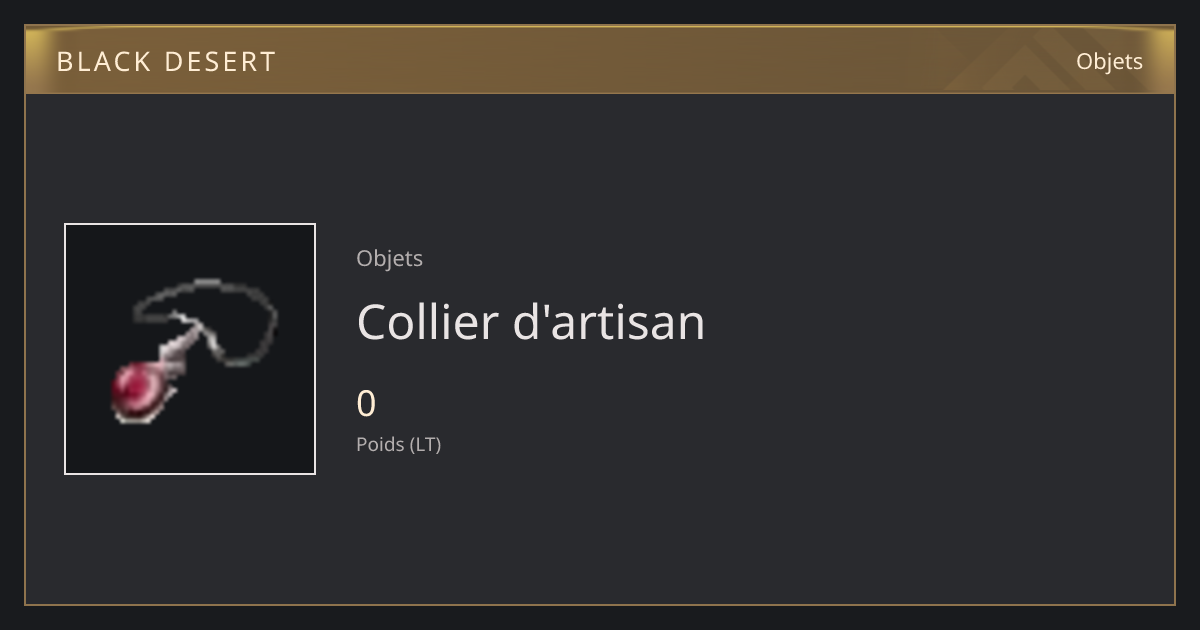Click the faded chevron emblem in the gold header

[x=1010, y=62]
